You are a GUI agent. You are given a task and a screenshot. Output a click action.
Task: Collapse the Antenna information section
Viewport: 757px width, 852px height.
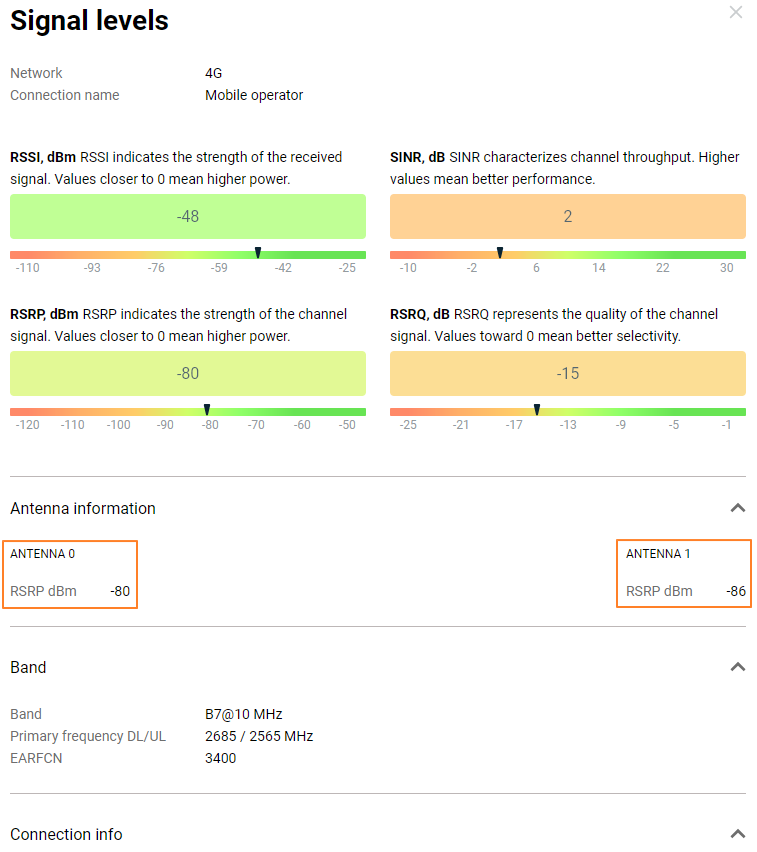click(738, 508)
